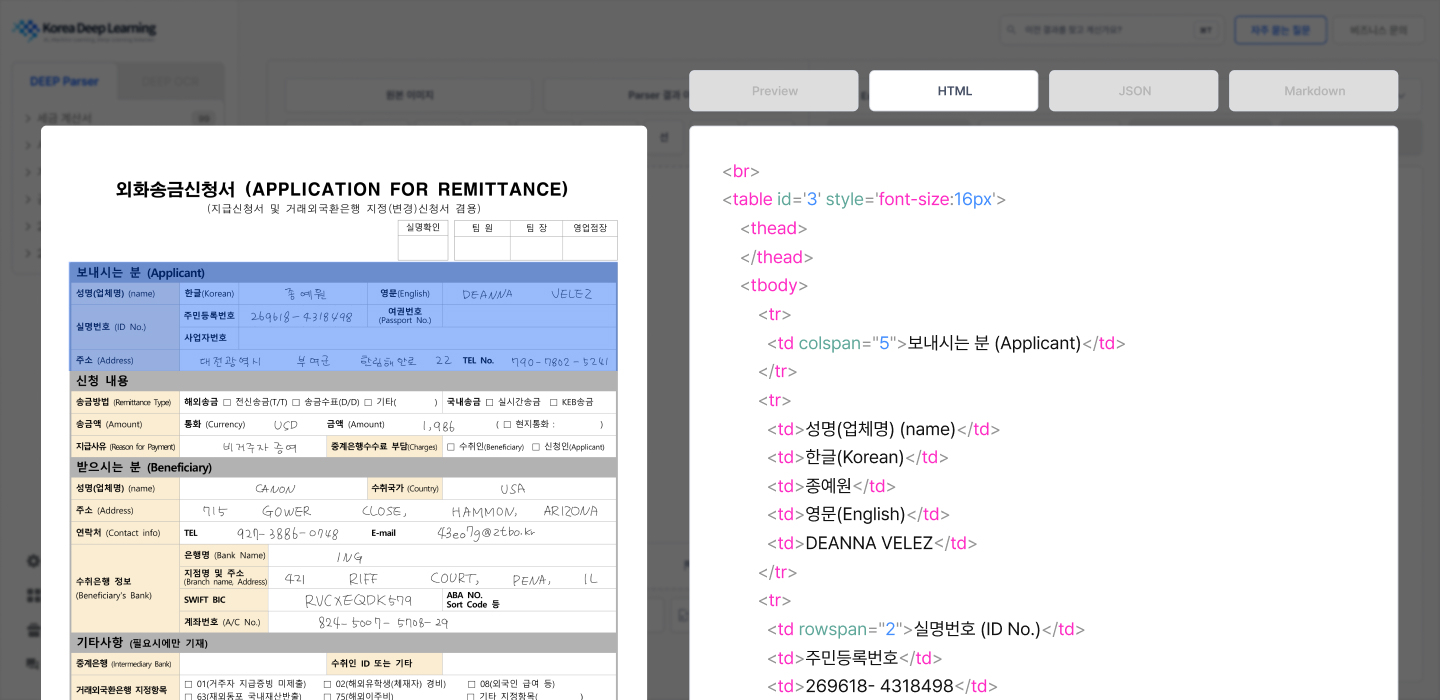
Task: Check the 신청인(Applicant) charges checkbox
Action: [x=536, y=447]
